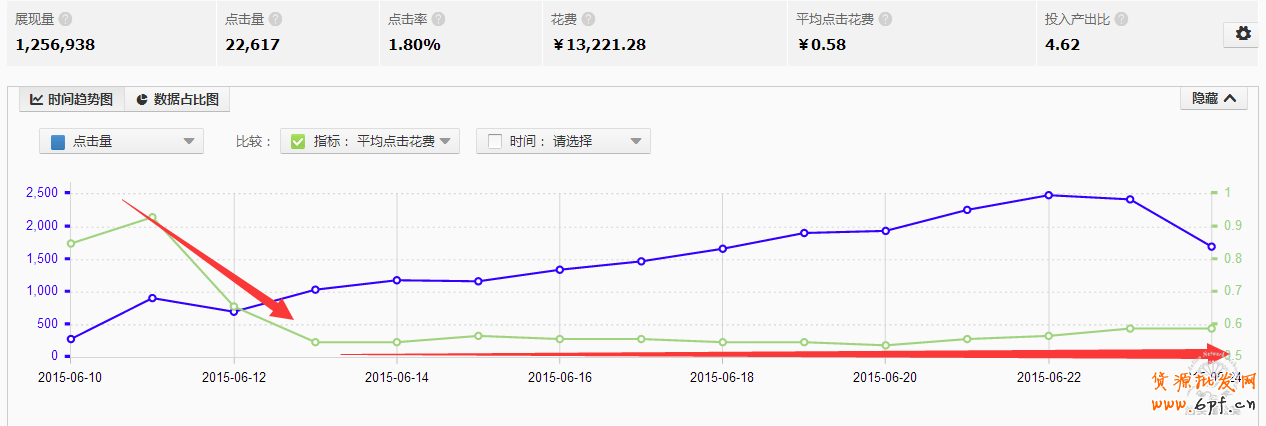Viewport: 1266px width, 426px height.
Task: Switch to 数据占比图 tab
Action: point(177,99)
